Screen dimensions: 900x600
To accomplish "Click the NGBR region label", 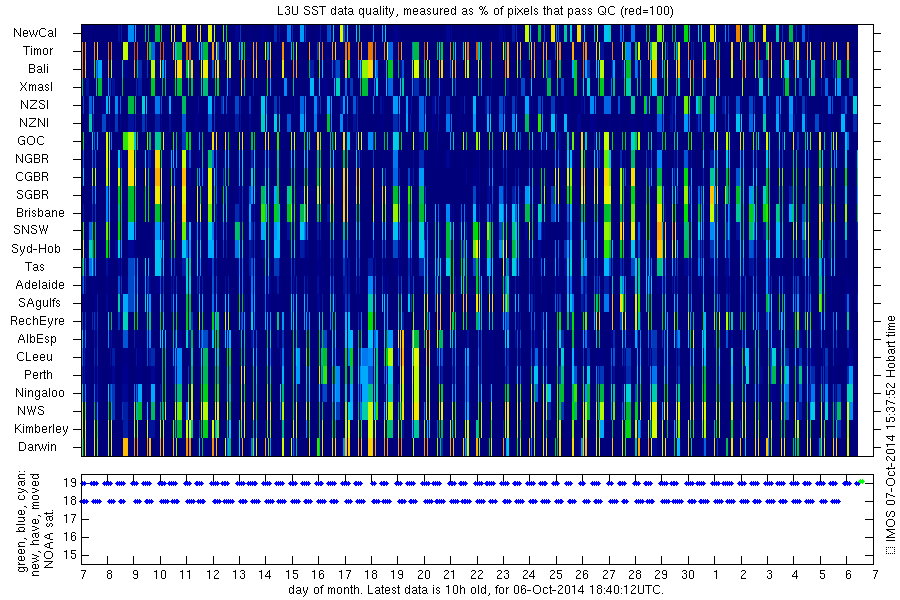I will [x=32, y=158].
